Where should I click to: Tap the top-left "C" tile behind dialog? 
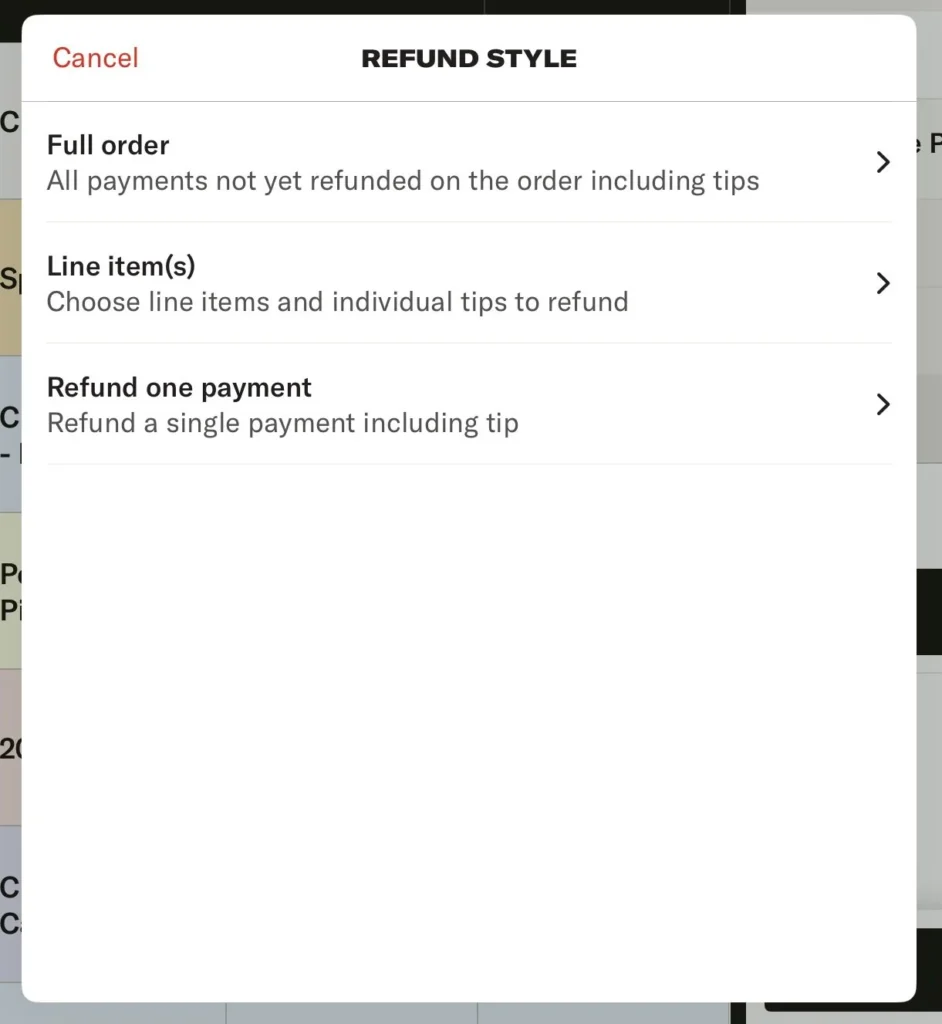pyautogui.click(x=10, y=122)
